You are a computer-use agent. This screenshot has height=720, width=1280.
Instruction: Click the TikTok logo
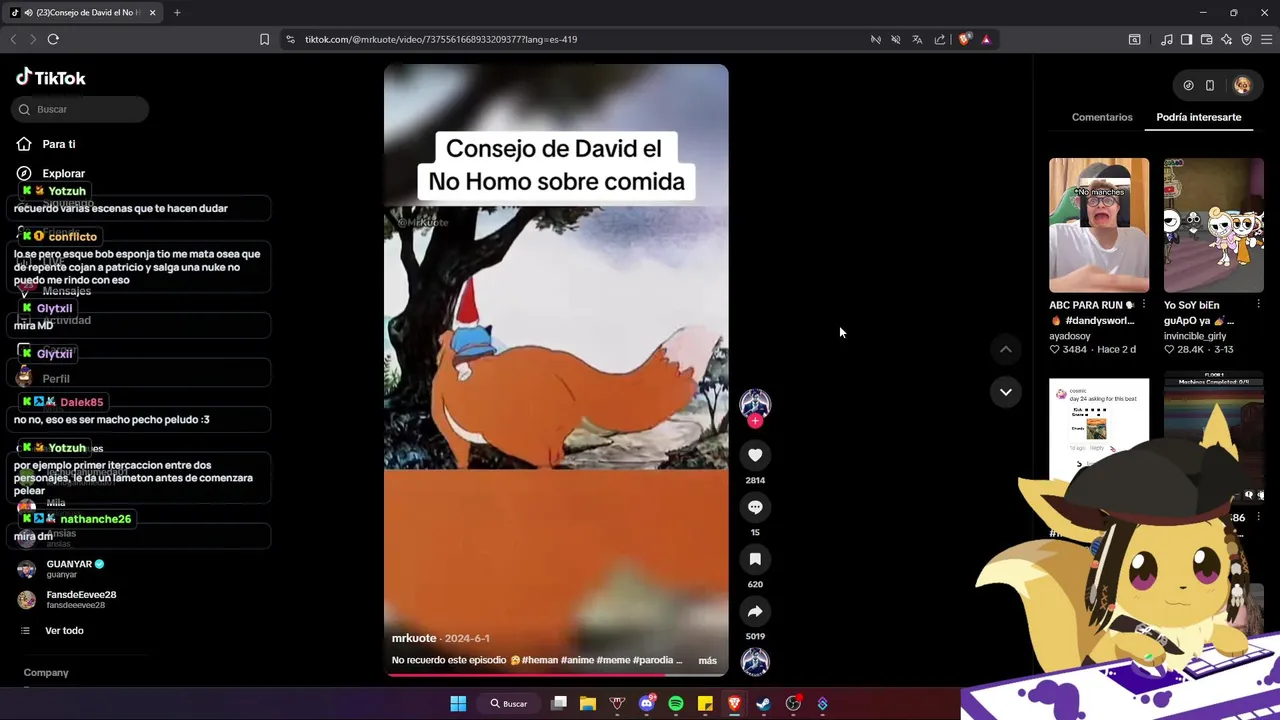(x=51, y=78)
